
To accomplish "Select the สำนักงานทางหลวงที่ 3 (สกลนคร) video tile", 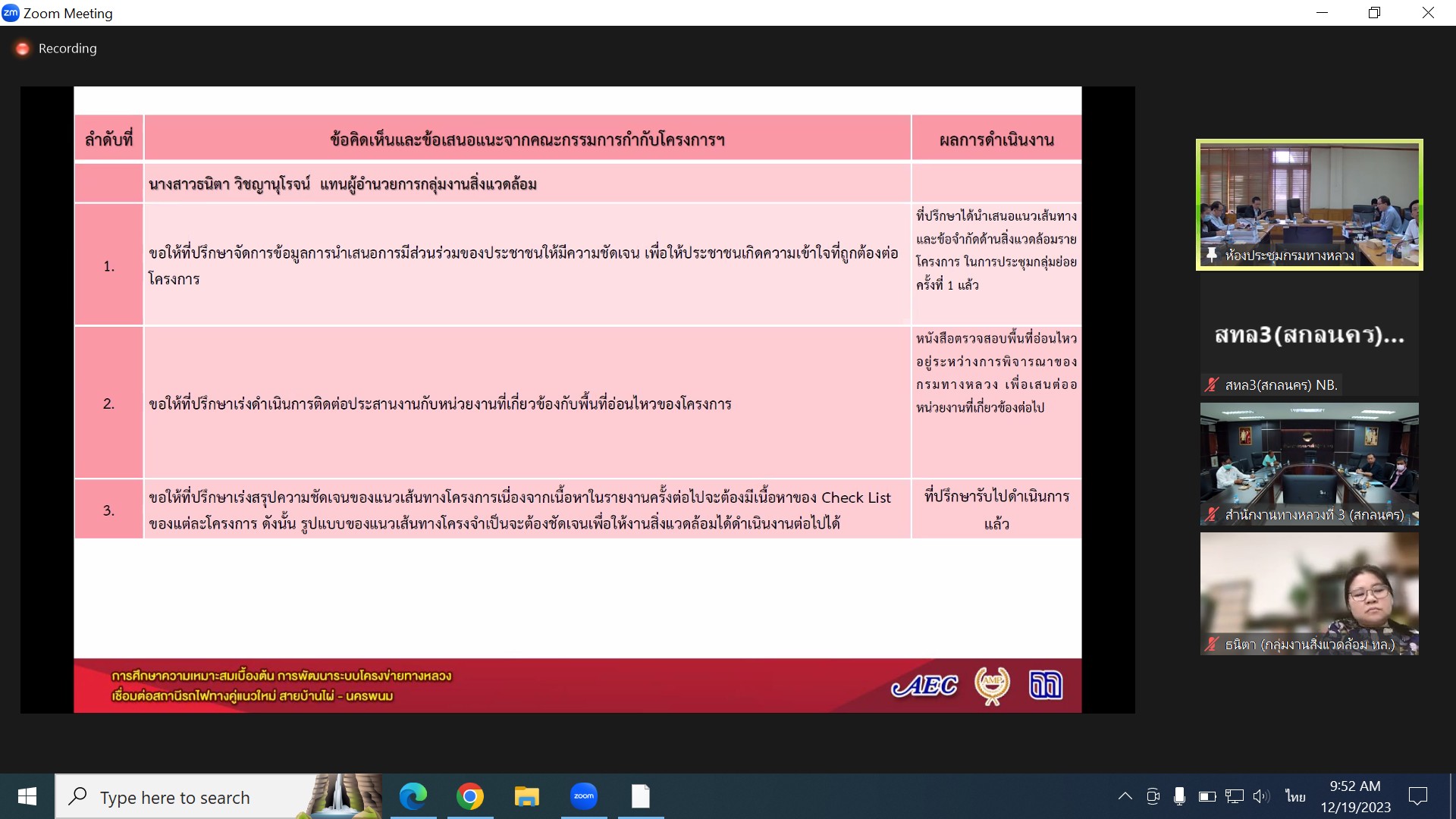I will click(1309, 463).
